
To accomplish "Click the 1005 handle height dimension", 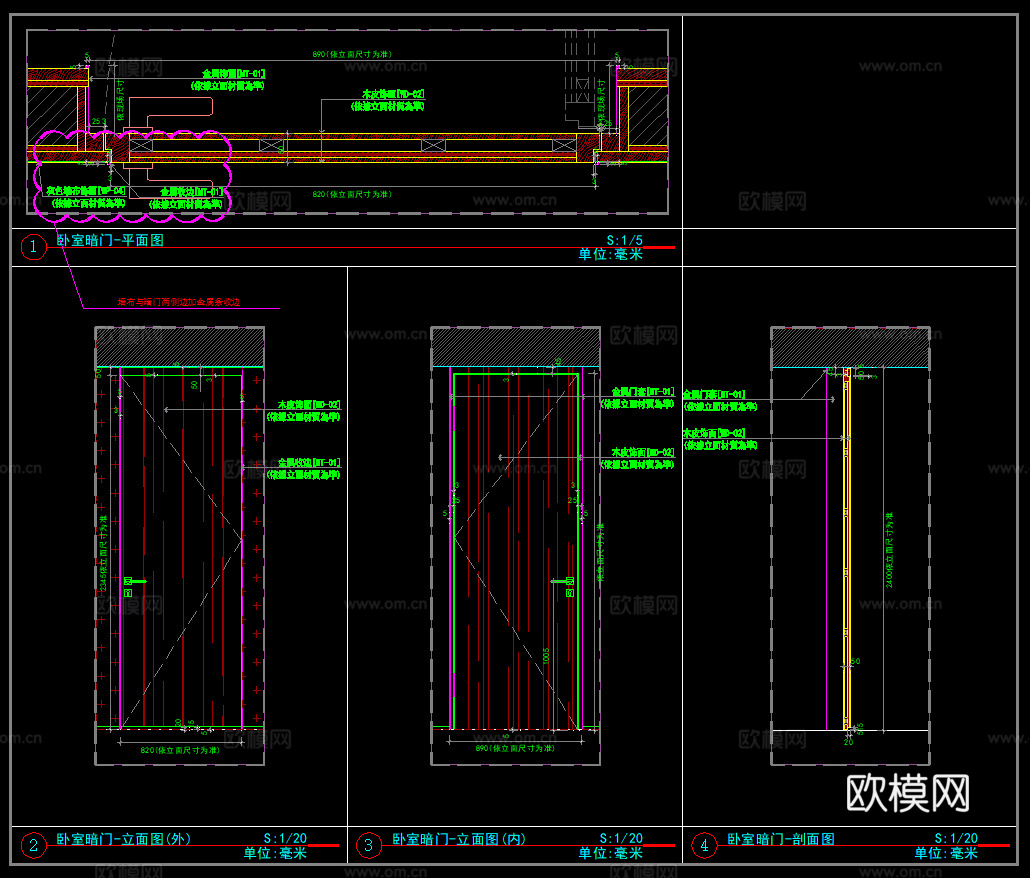I will pyautogui.click(x=547, y=655).
